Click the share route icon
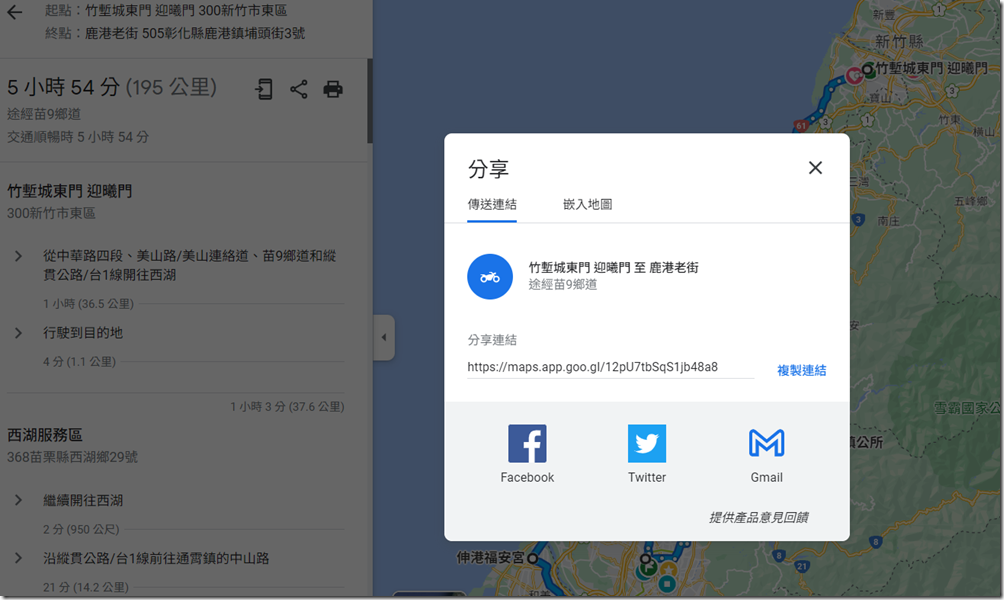 pos(299,89)
